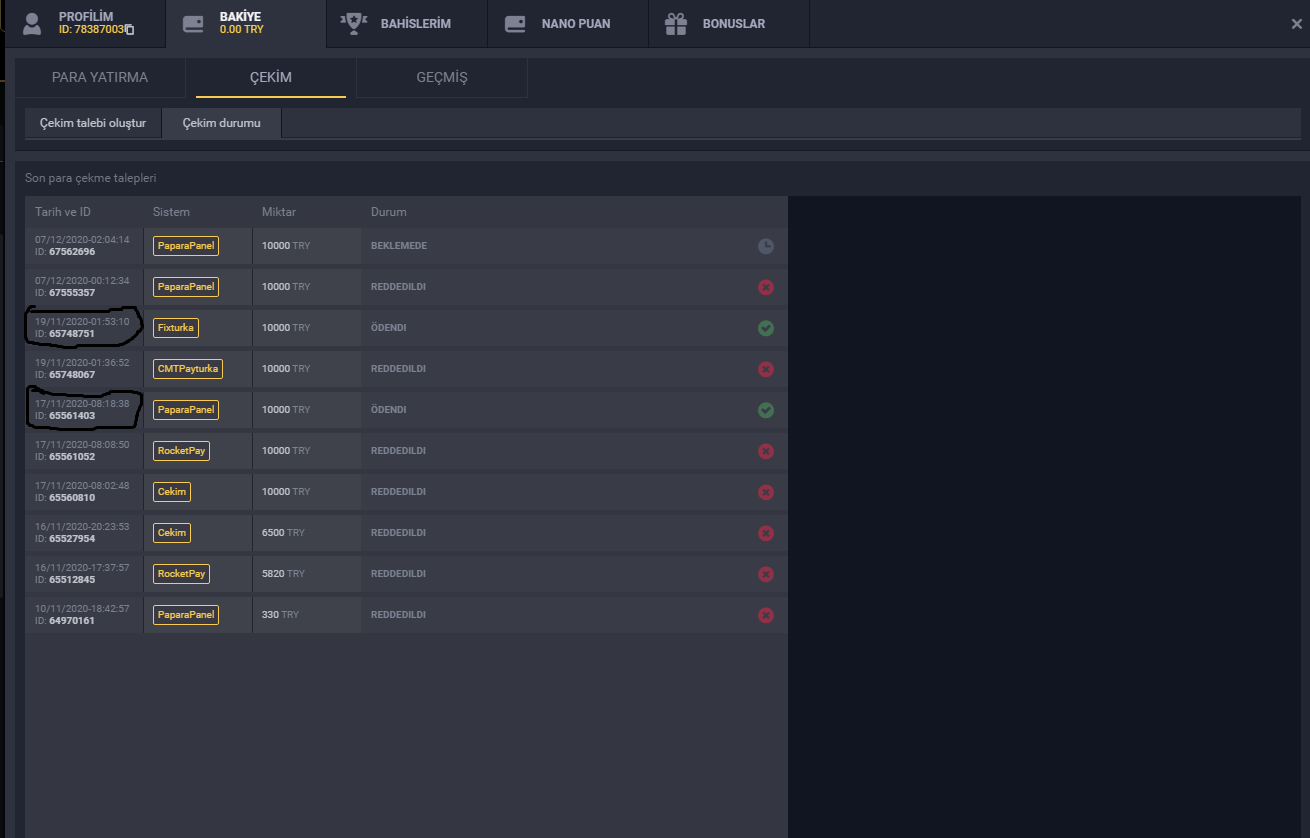Click Cekim tag for ID 65560810
The image size is (1310, 838).
tap(172, 492)
